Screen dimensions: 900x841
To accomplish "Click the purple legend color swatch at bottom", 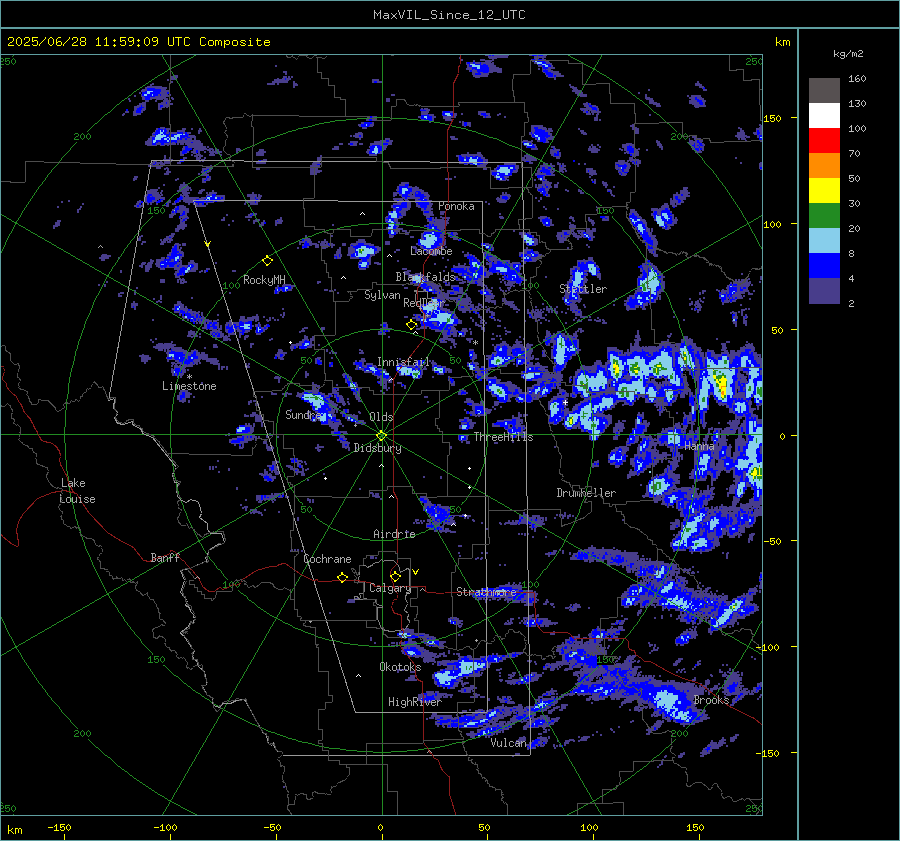I will pos(824,291).
